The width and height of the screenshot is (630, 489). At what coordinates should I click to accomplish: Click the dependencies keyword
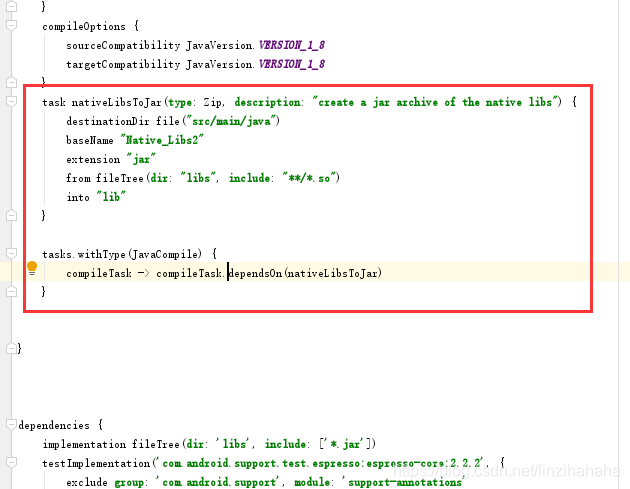[x=54, y=425]
